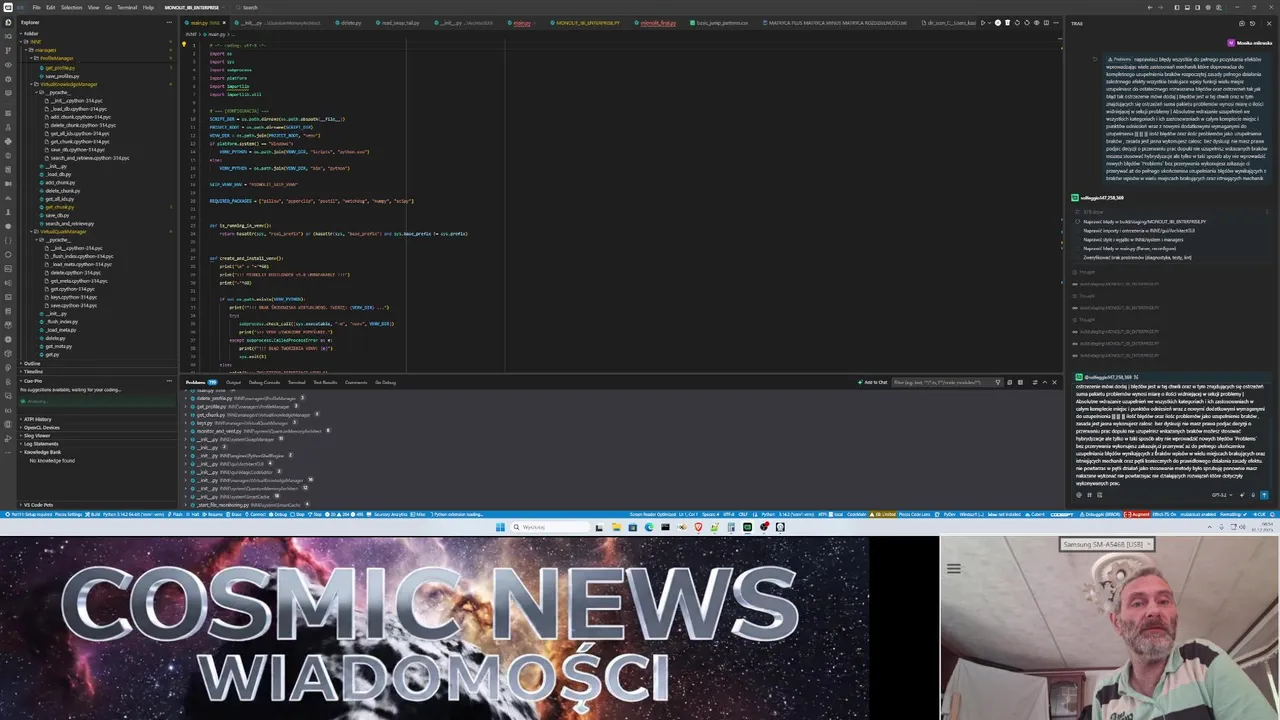The width and height of the screenshot is (1280, 720).
Task: Open the Terminal menu
Action: 127,7
